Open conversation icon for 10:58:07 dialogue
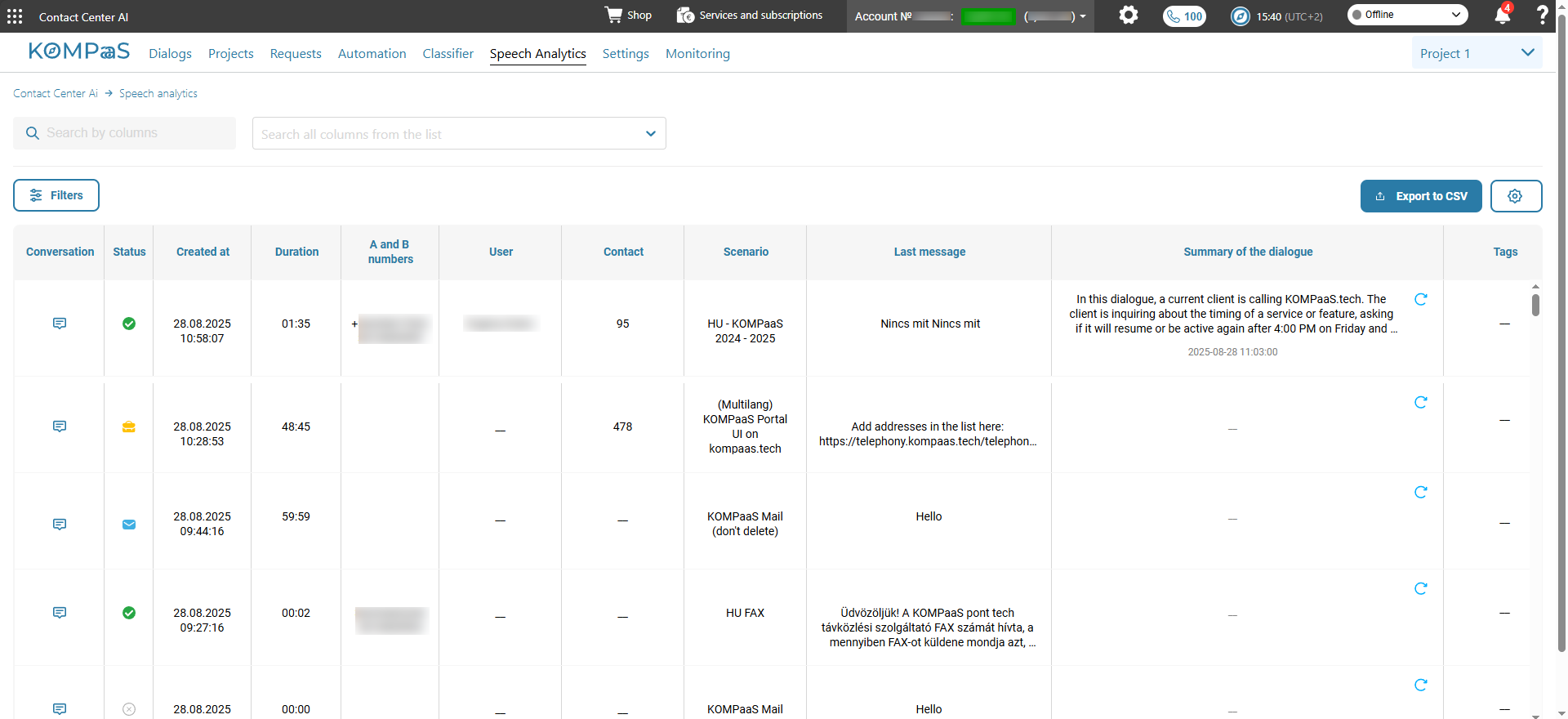Screen dimensions: 1568x719 60,324
